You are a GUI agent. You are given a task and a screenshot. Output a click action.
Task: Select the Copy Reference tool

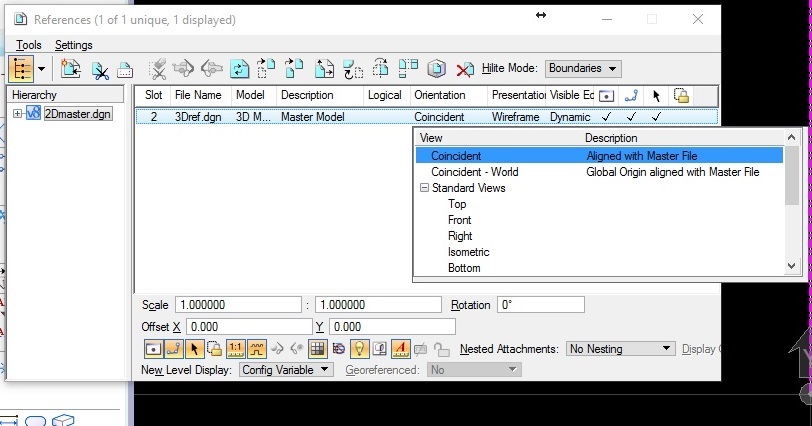294,68
